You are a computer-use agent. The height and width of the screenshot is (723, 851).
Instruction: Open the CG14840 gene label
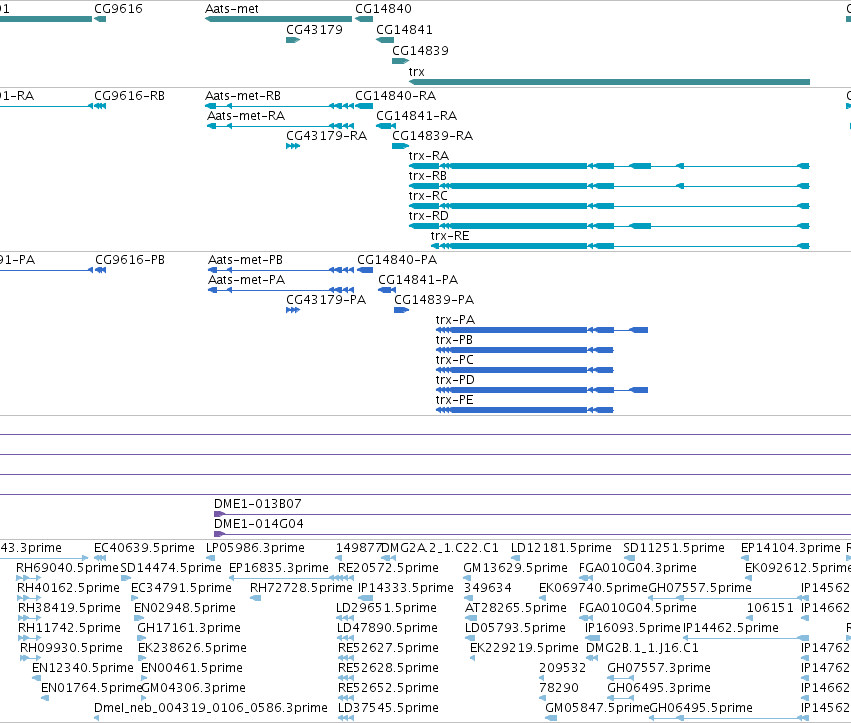click(x=383, y=9)
